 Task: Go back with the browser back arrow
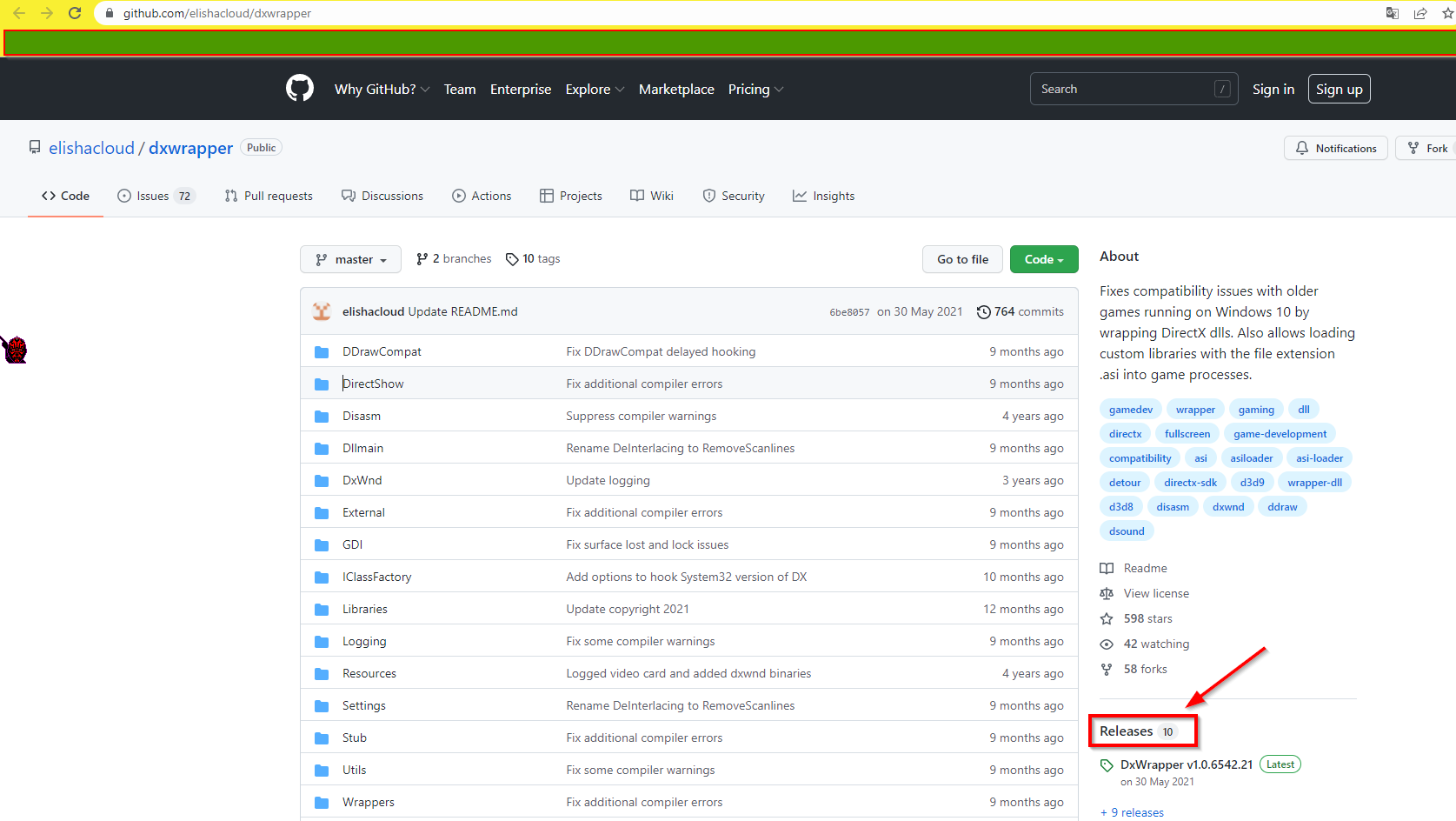(19, 13)
